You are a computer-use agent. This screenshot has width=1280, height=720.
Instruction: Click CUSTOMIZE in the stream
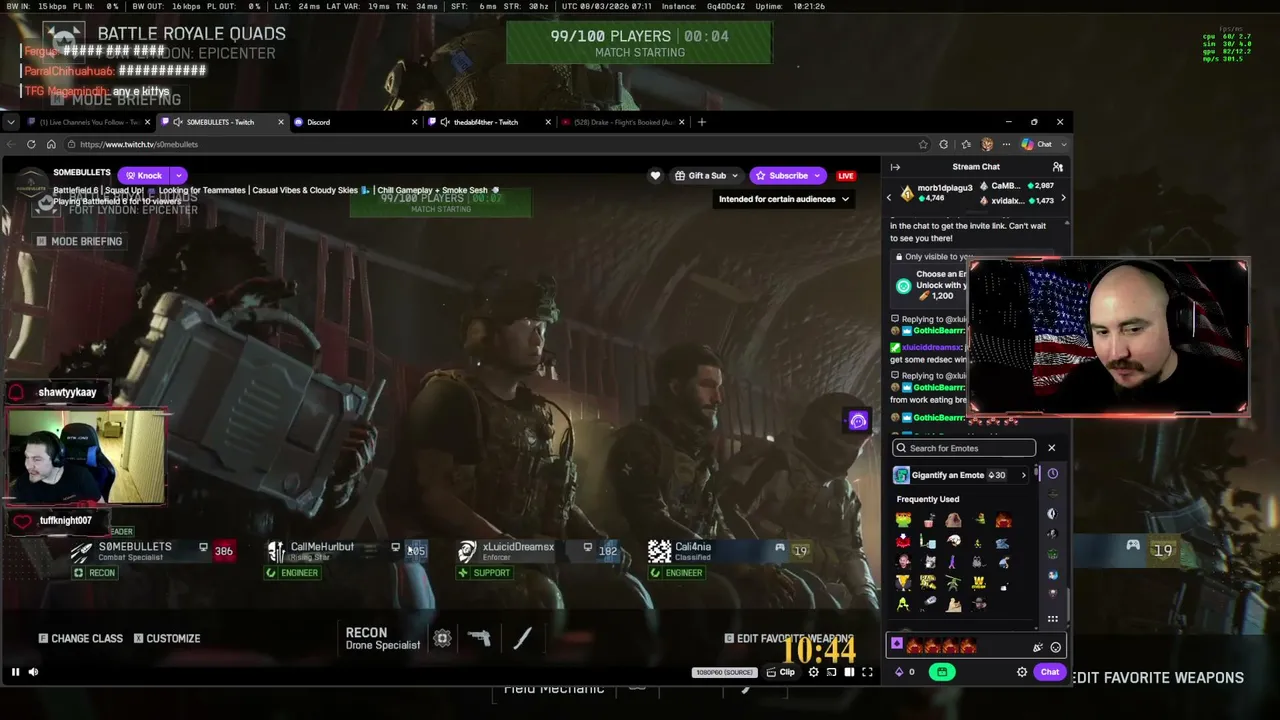(x=167, y=638)
